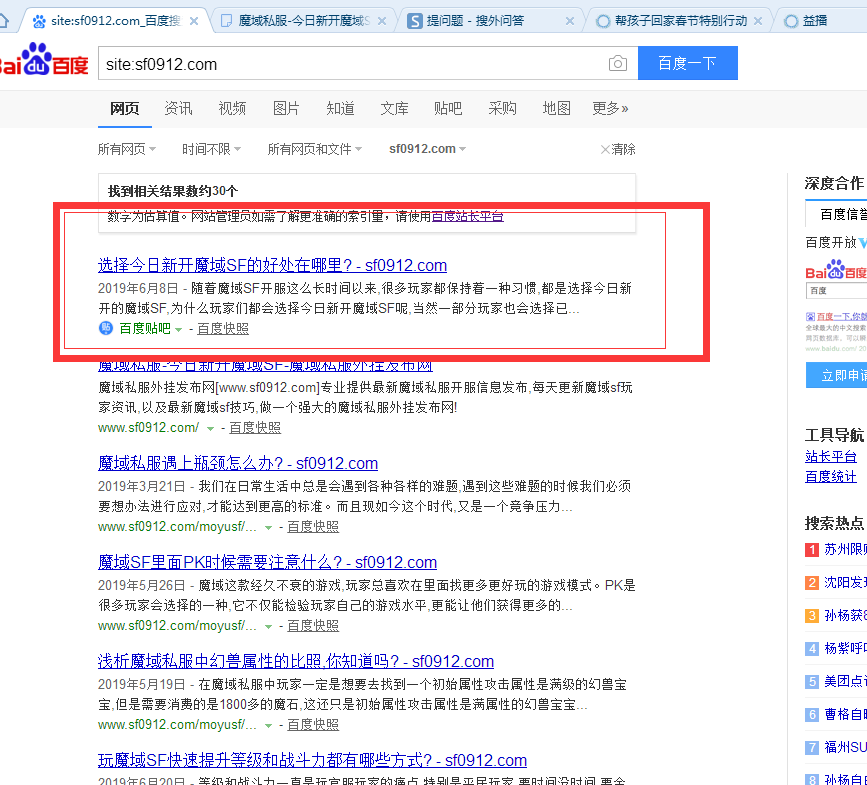Select the 地图 search category
The height and width of the screenshot is (785, 867).
(556, 108)
